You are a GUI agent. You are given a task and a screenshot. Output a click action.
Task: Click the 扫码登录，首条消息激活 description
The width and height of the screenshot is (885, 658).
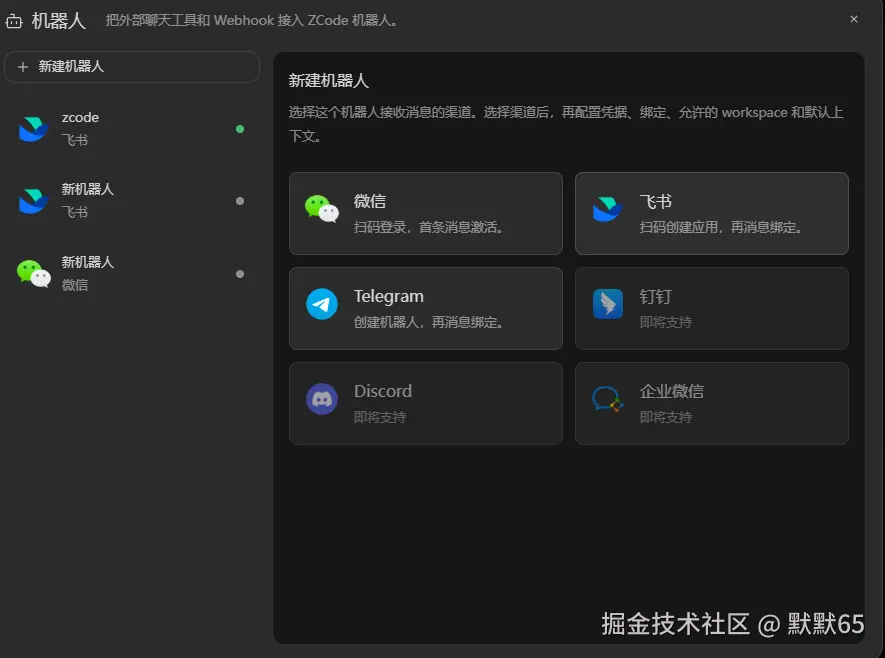(428, 227)
